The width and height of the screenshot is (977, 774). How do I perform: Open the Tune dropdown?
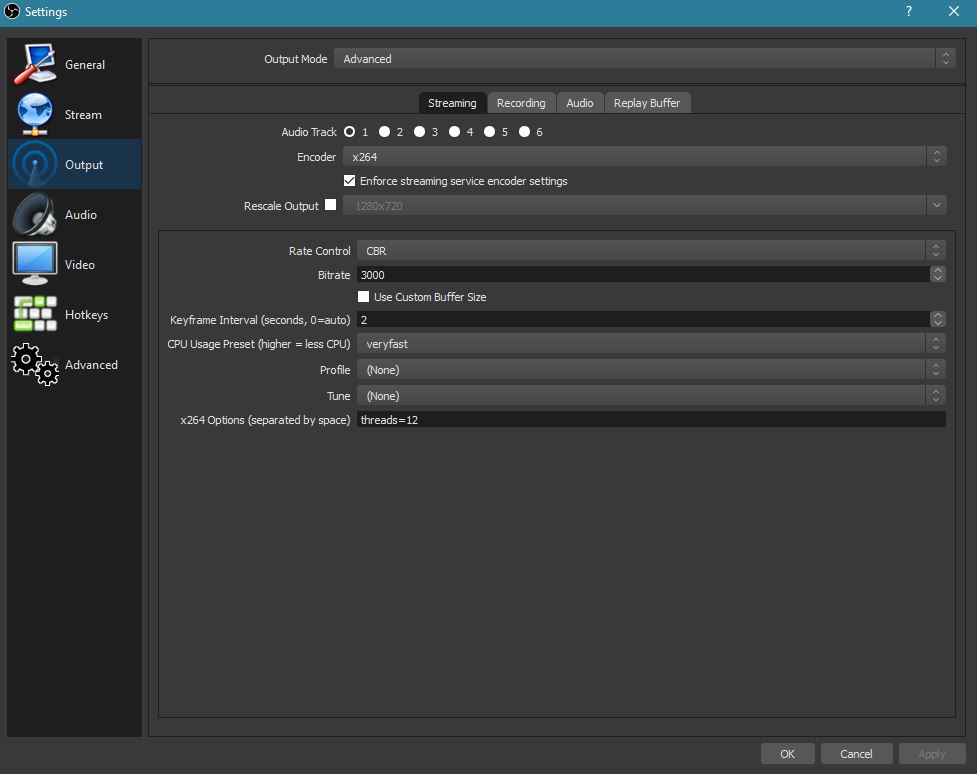[651, 396]
